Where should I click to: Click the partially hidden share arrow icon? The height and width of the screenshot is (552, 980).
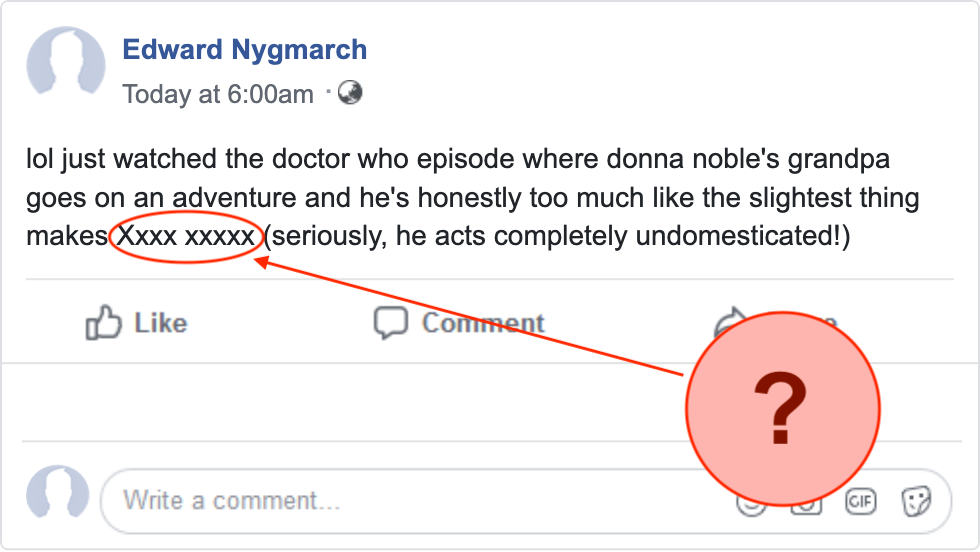coord(729,319)
